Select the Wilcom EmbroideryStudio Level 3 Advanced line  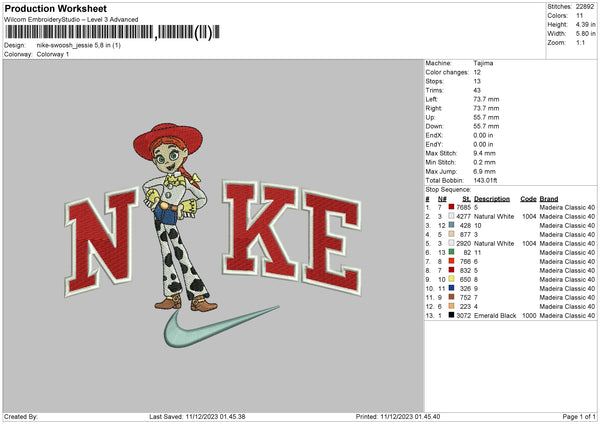click(x=71, y=20)
